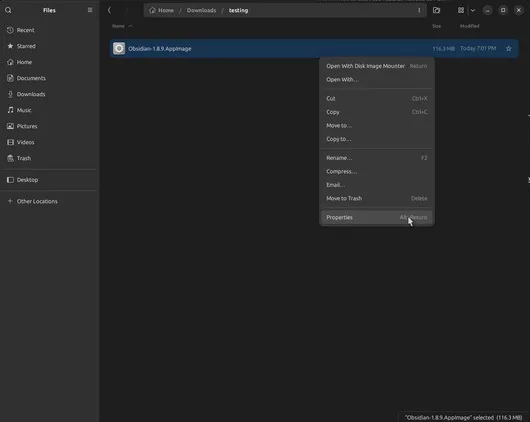Expand the view options dropdown arrow
530x422 pixels.
pos(473,10)
